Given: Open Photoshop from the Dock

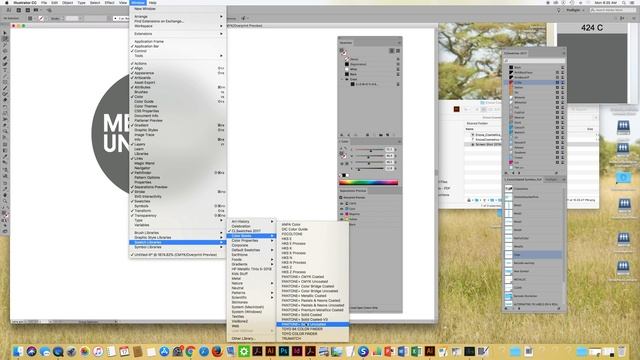Looking at the screenshot, I should click(284, 351).
